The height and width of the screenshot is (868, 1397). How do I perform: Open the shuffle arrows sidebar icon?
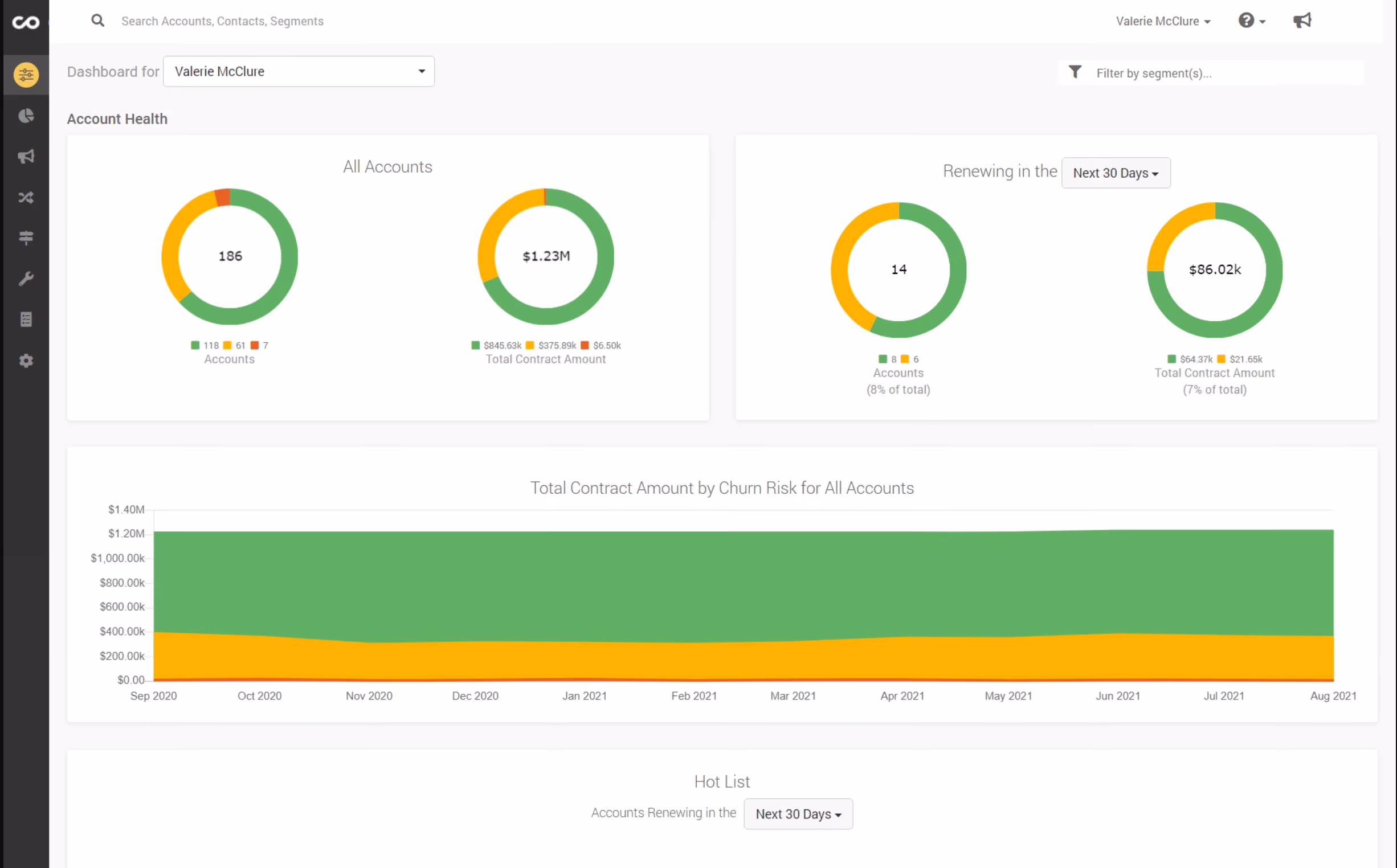point(26,198)
